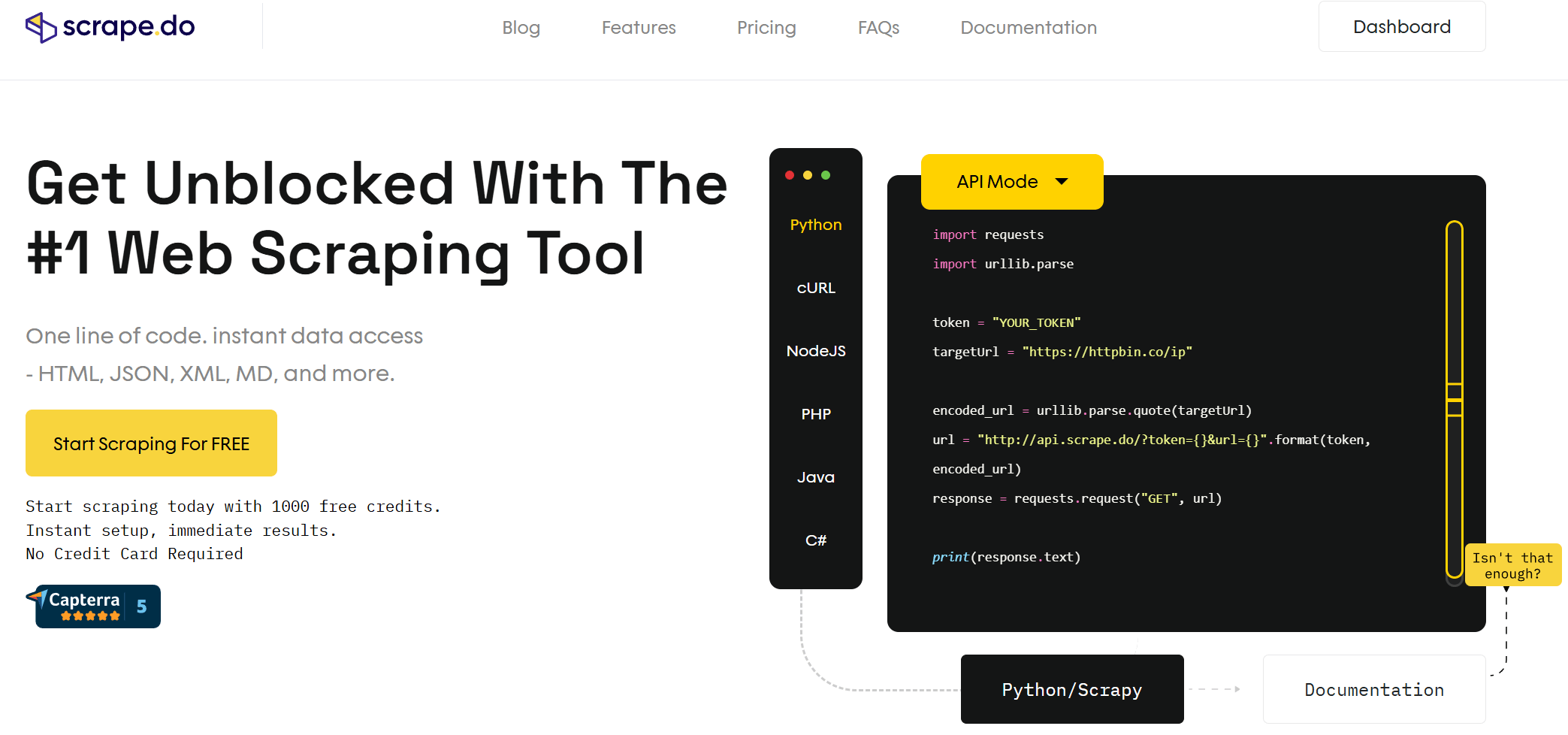1568x735 pixels.
Task: Click the "YOUR_TOKEN" string in code
Action: [x=1036, y=322]
